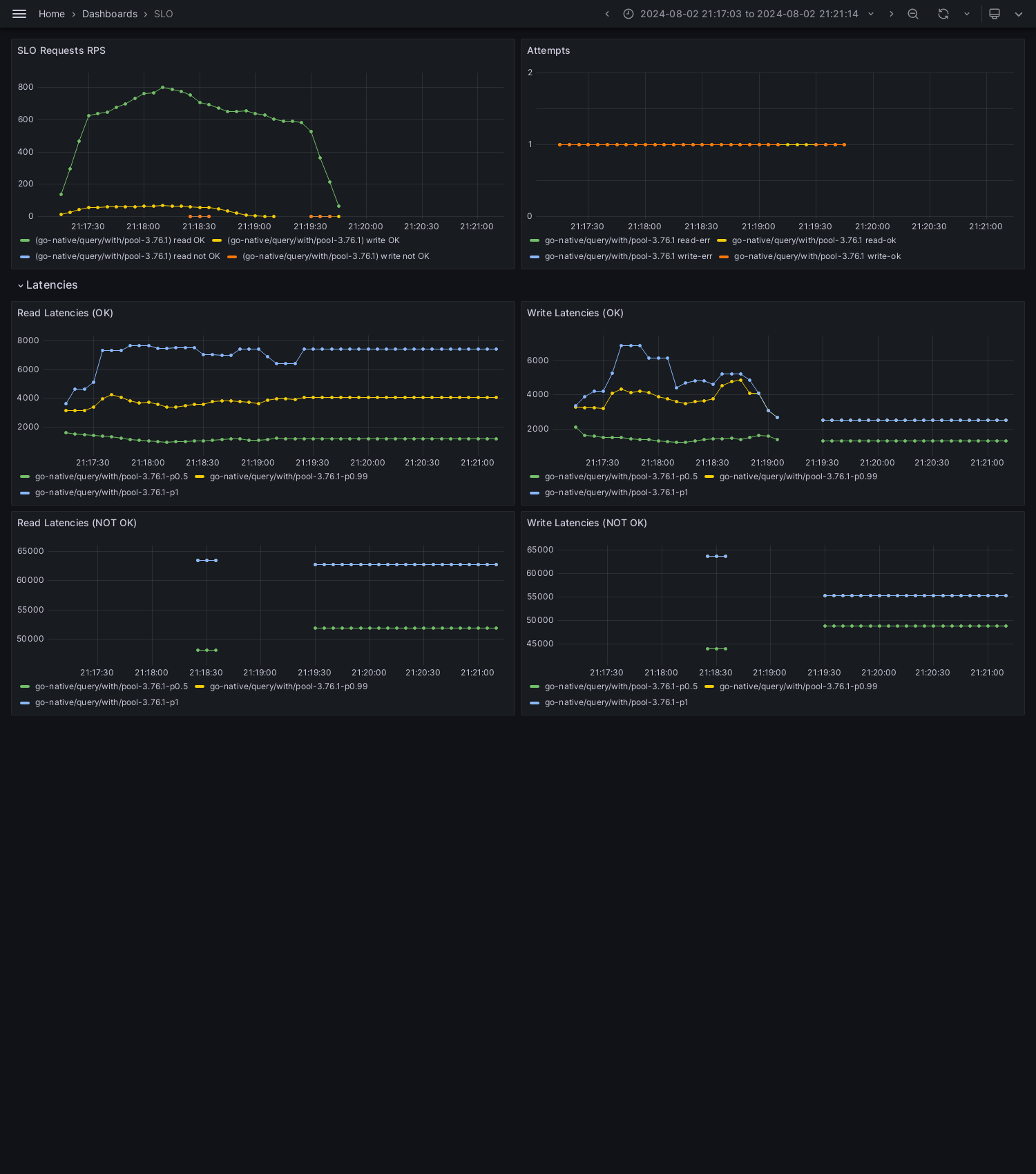The height and width of the screenshot is (1174, 1036).
Task: Click green swatch of read OK legend
Action: (x=25, y=240)
